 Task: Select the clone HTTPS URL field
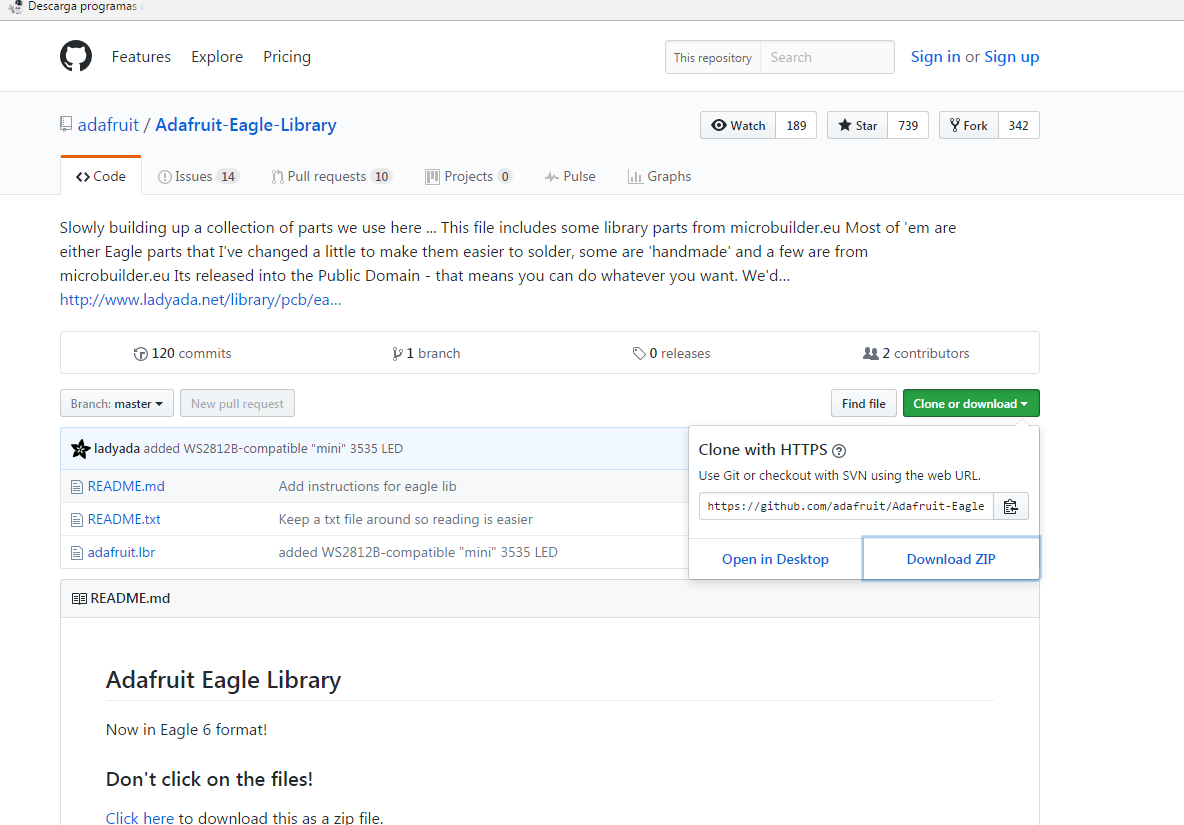pos(846,506)
